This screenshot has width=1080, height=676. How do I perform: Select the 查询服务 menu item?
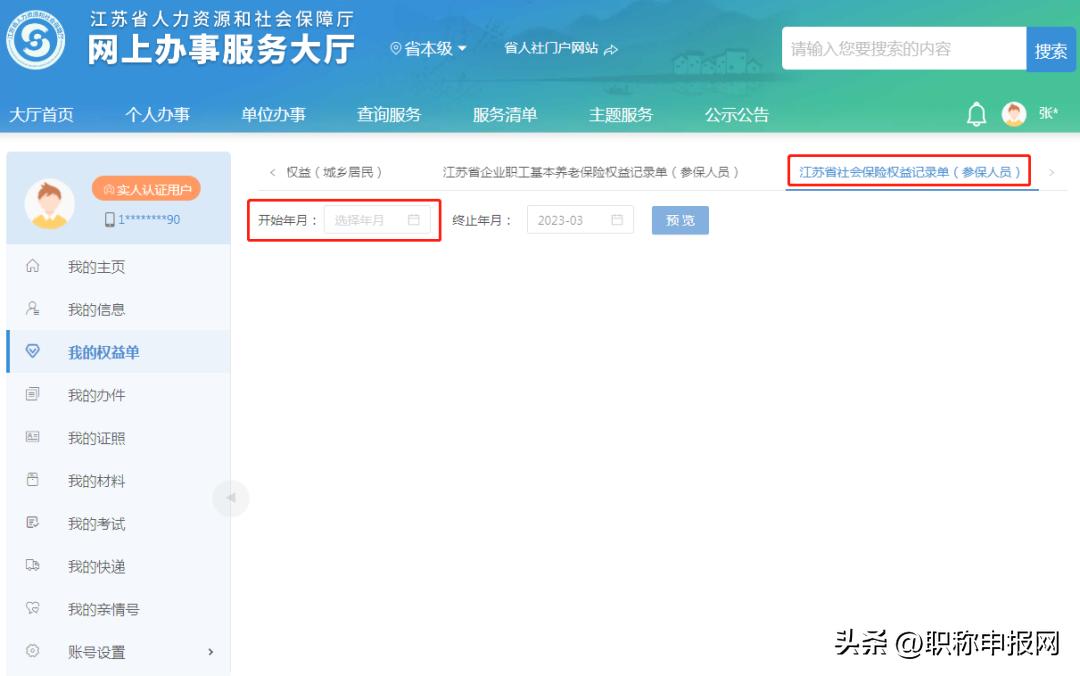tap(388, 114)
